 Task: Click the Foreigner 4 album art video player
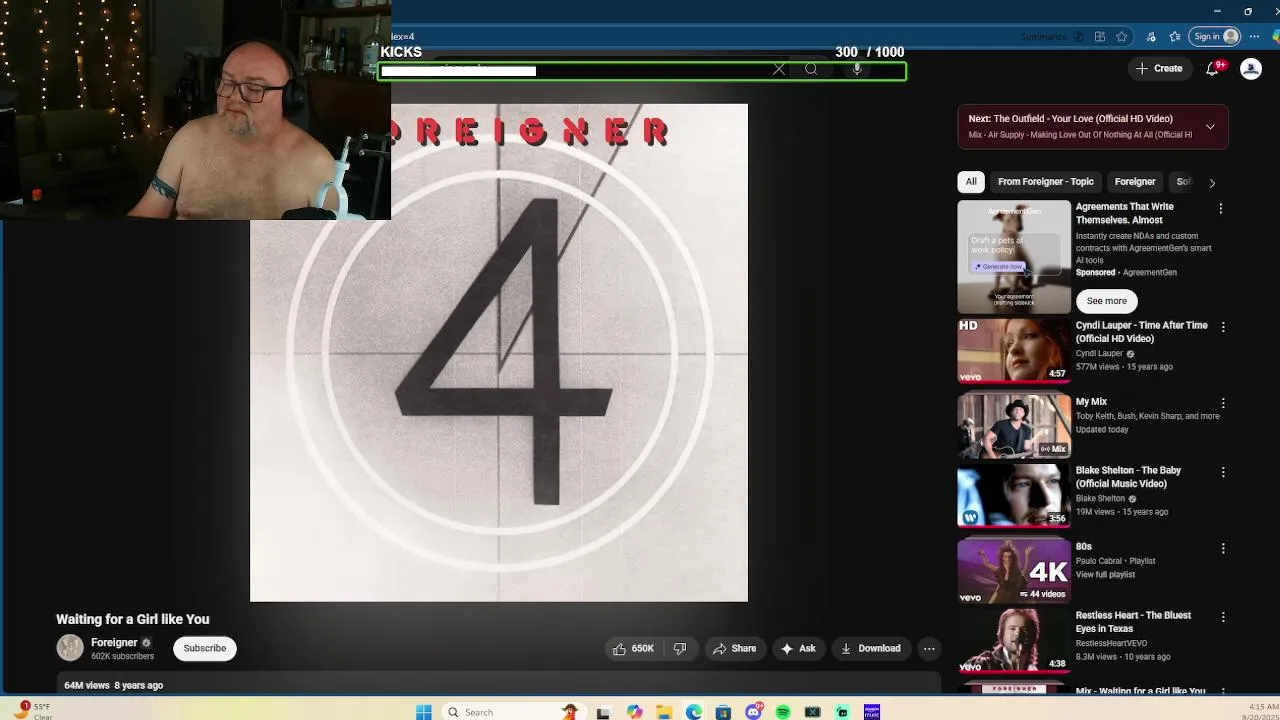499,352
